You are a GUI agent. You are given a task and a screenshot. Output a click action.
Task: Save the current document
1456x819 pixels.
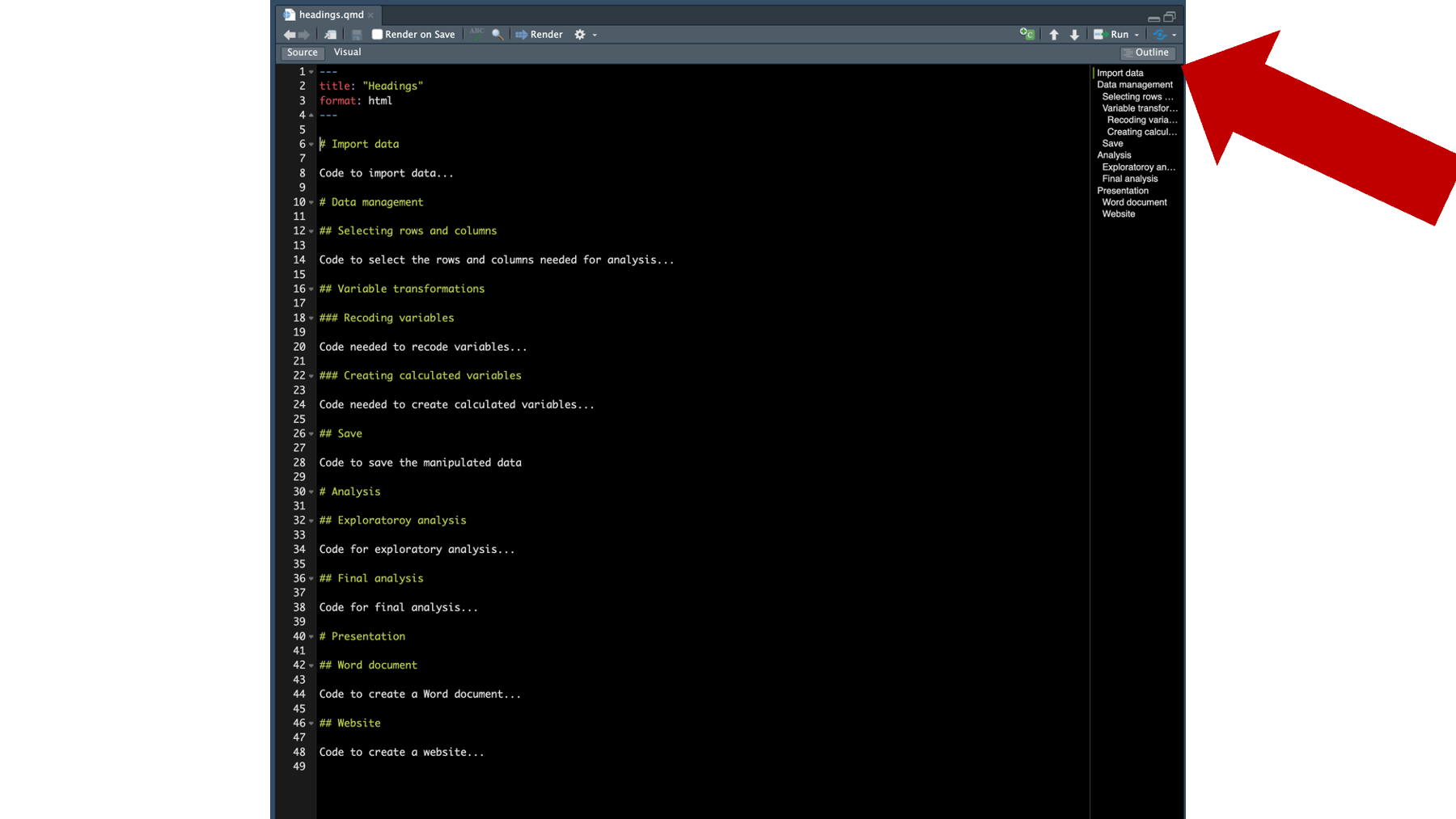357,35
